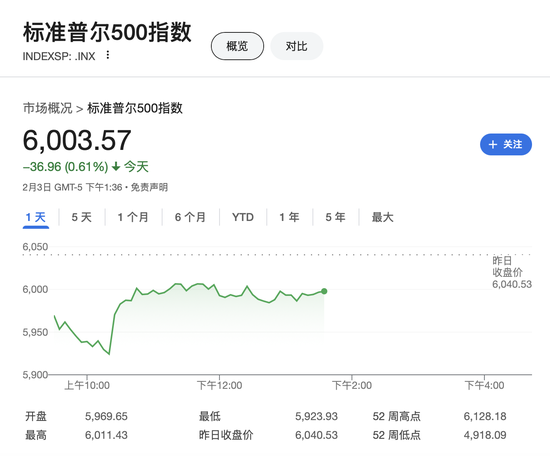Image resolution: width=550 pixels, height=456 pixels.
Task: Click the 上午10:00 axis label
Action: click(x=87, y=385)
